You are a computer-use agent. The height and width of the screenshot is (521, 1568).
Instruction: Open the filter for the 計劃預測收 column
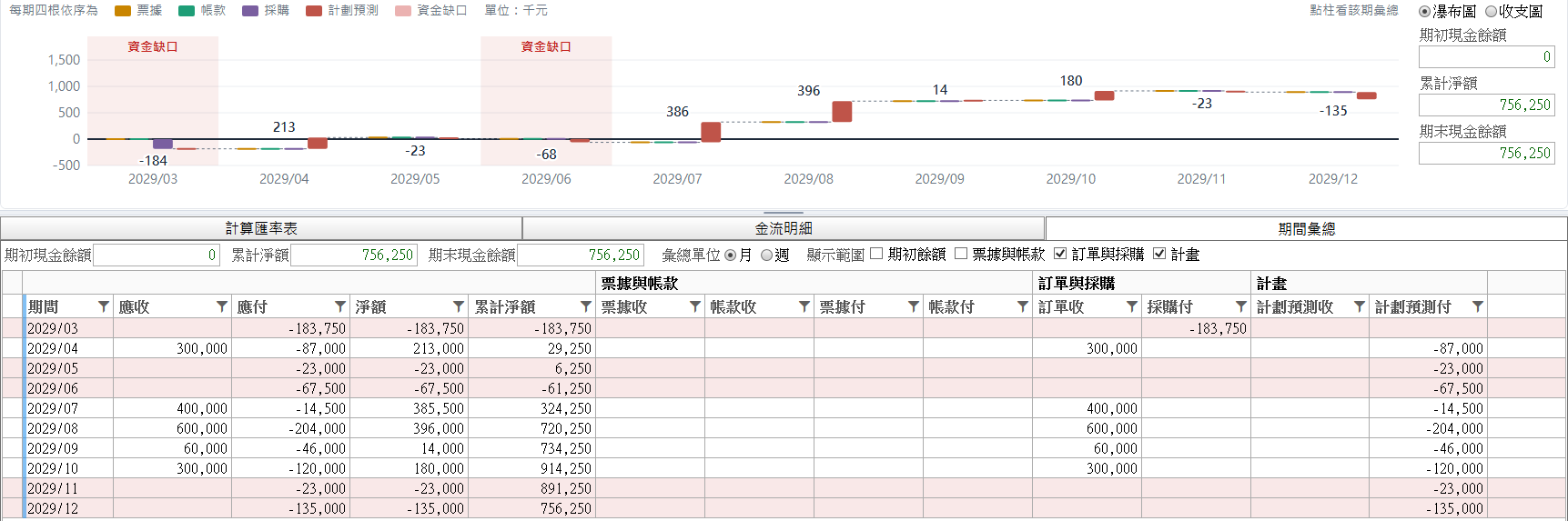point(1359,307)
